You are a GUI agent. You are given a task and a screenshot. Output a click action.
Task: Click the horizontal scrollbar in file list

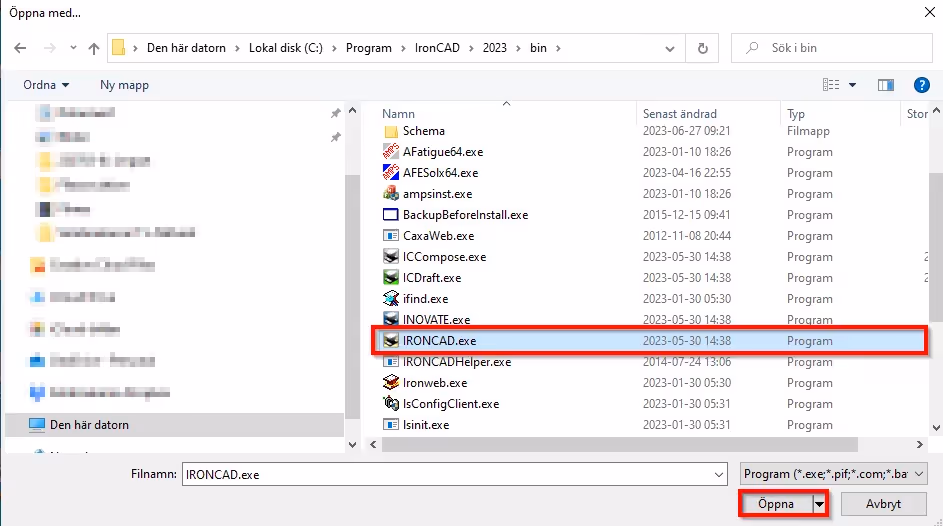619,445
